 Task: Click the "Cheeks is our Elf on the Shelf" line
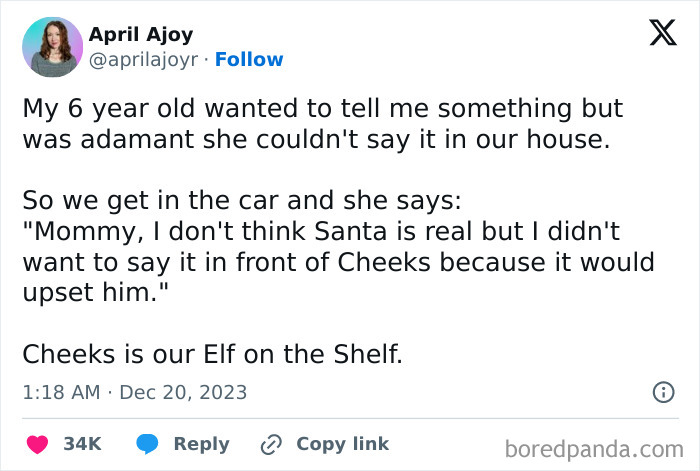coord(212,355)
